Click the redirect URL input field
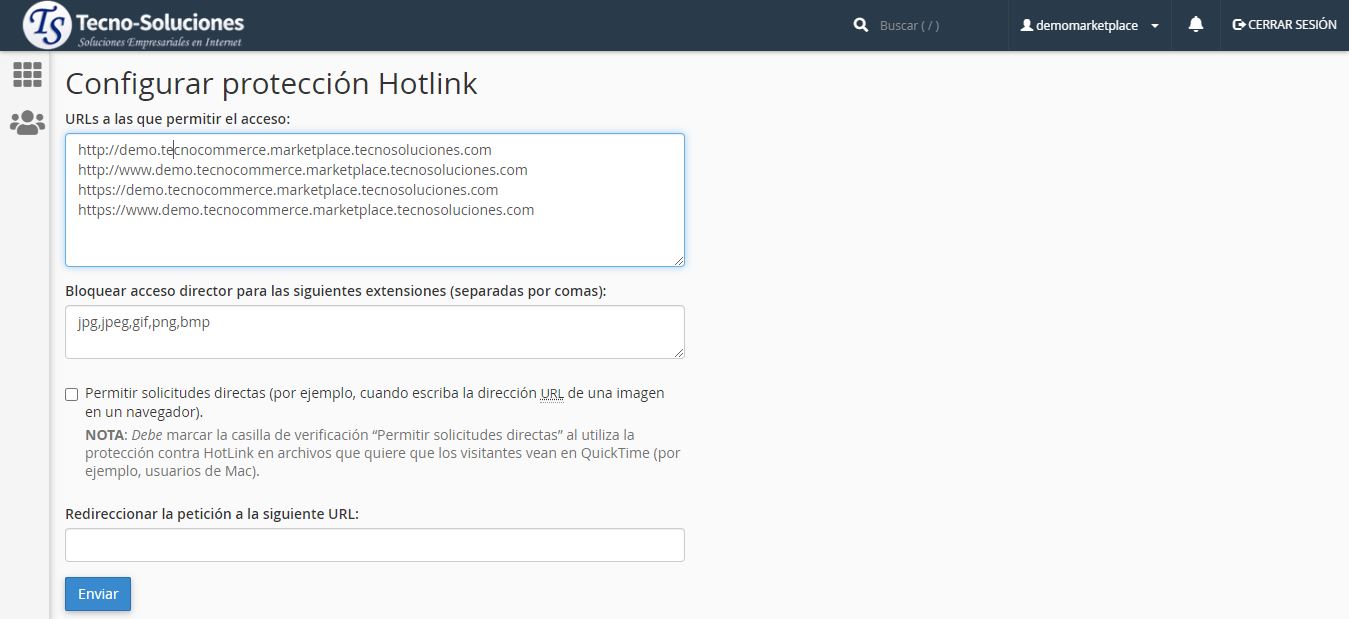1349x619 pixels. (374, 545)
